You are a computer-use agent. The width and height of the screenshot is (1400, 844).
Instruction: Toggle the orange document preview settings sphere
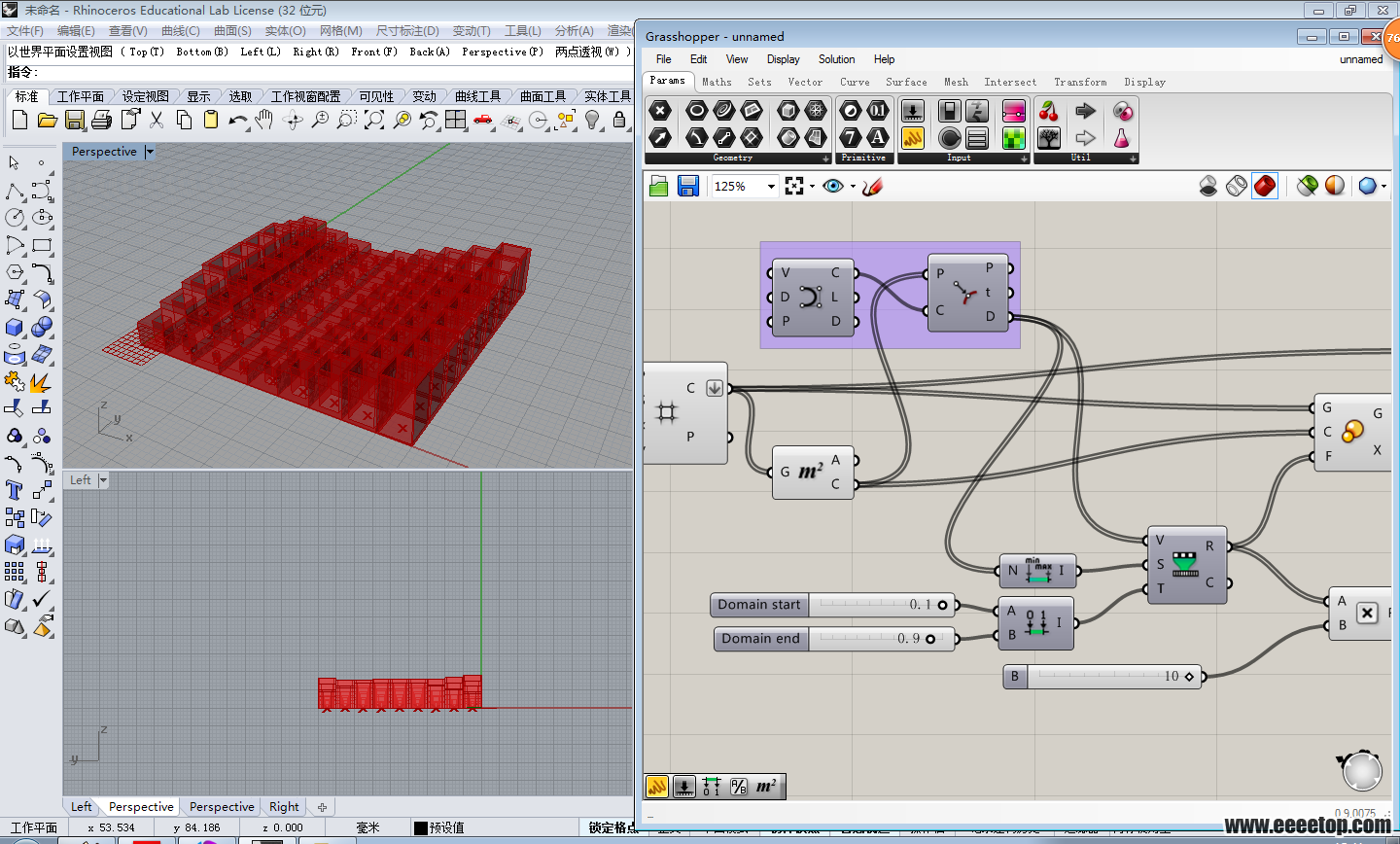[x=1335, y=186]
